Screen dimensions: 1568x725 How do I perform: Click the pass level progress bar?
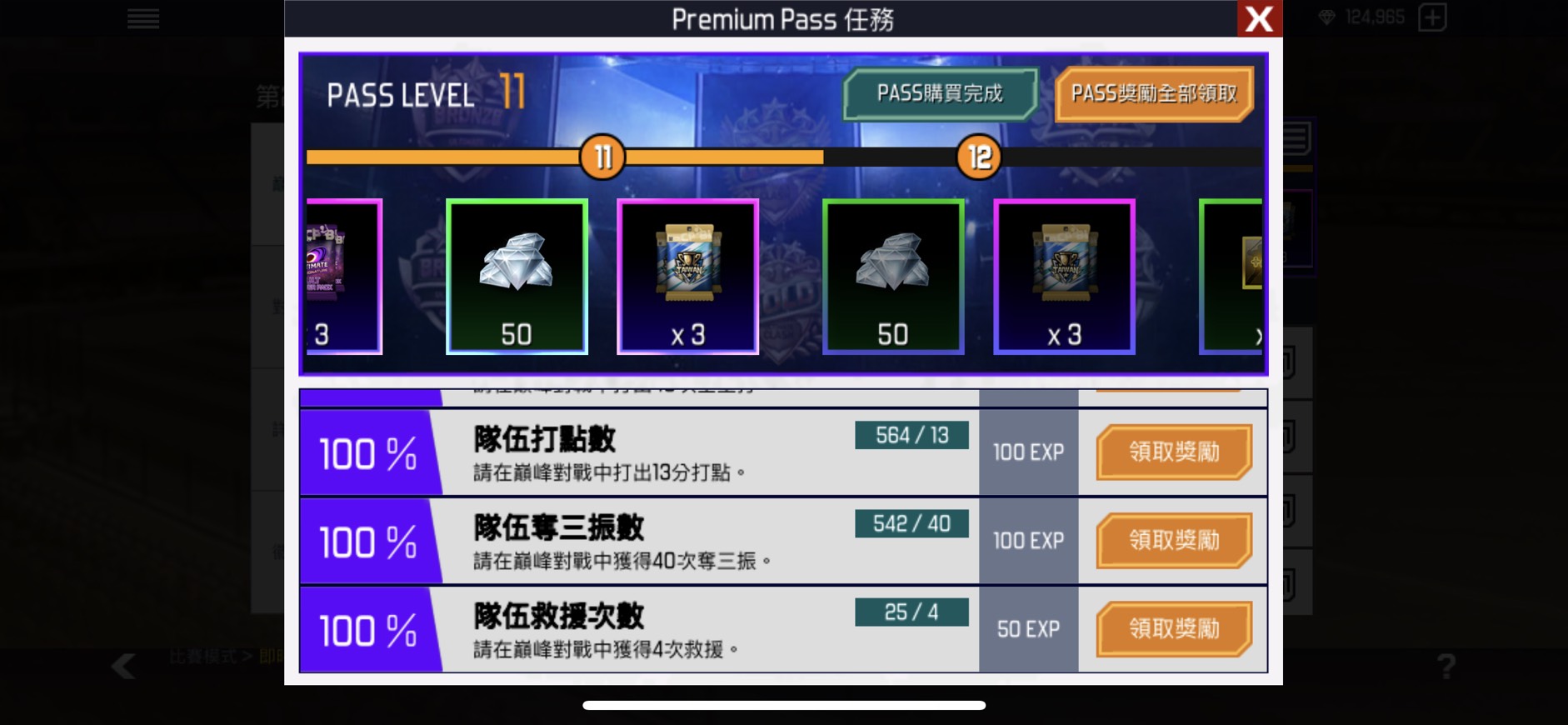[x=784, y=157]
